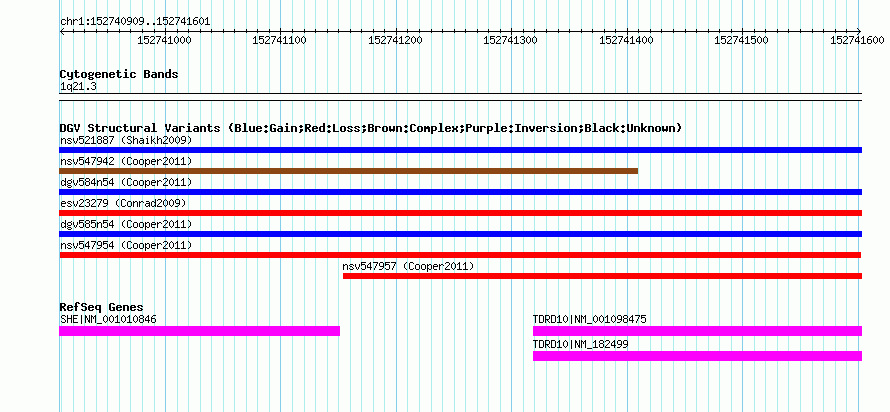Click the RefSeq Genes track title
Image resolution: width=890 pixels, height=412 pixels.
(x=102, y=308)
